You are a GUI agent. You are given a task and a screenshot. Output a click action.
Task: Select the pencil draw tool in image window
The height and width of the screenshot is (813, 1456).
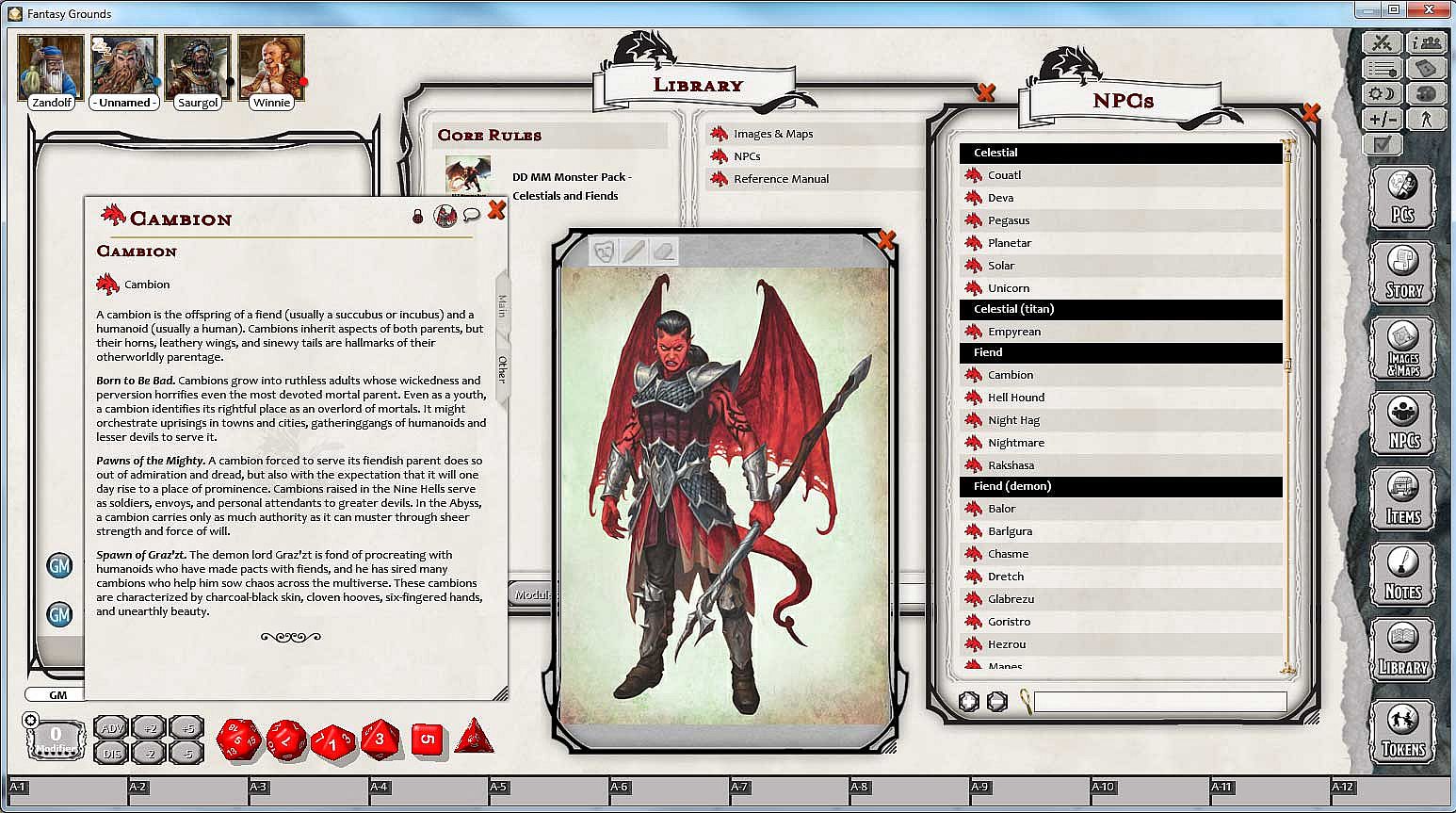coord(633,252)
